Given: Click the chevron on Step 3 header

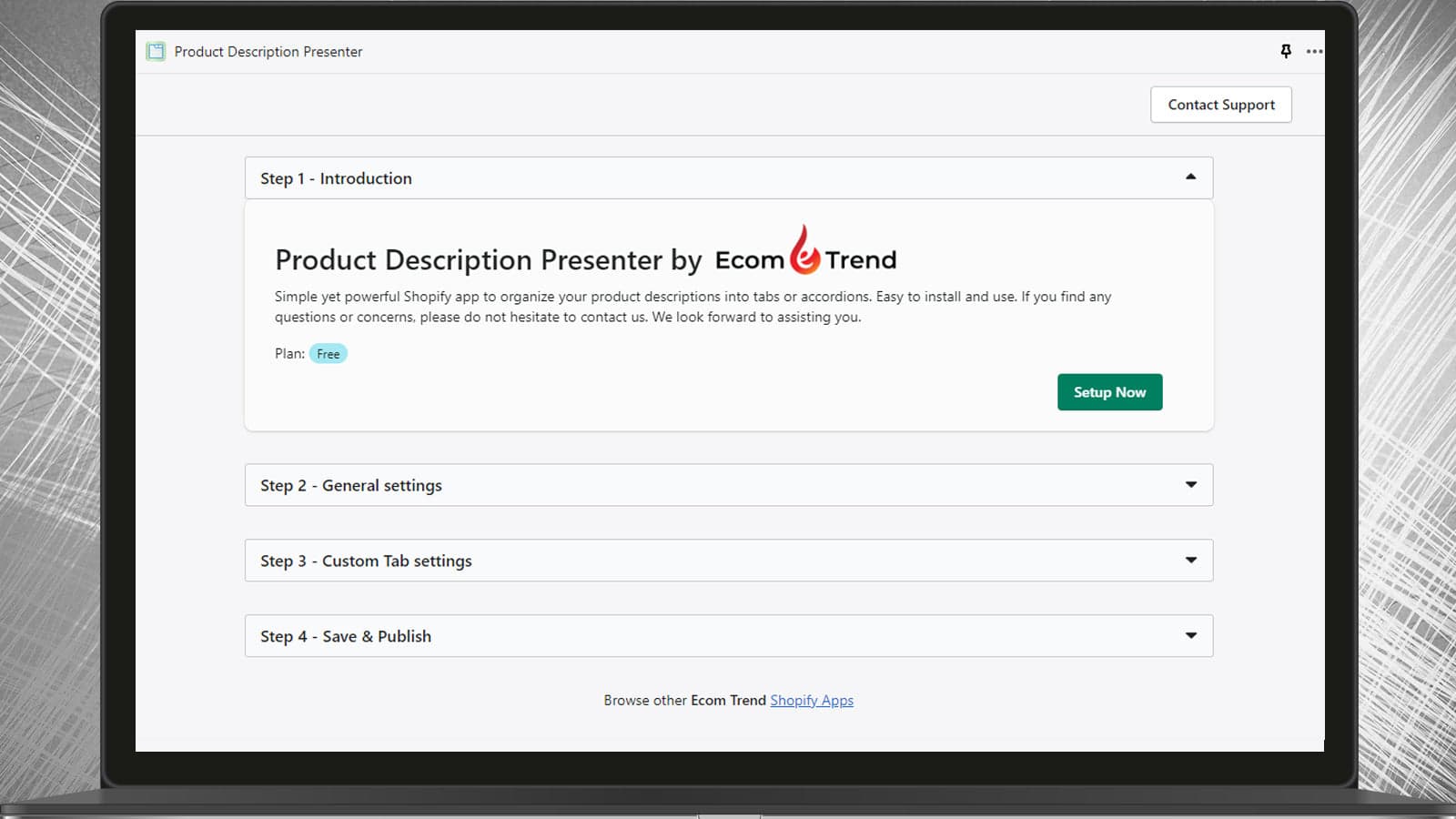Looking at the screenshot, I should coord(1190,561).
